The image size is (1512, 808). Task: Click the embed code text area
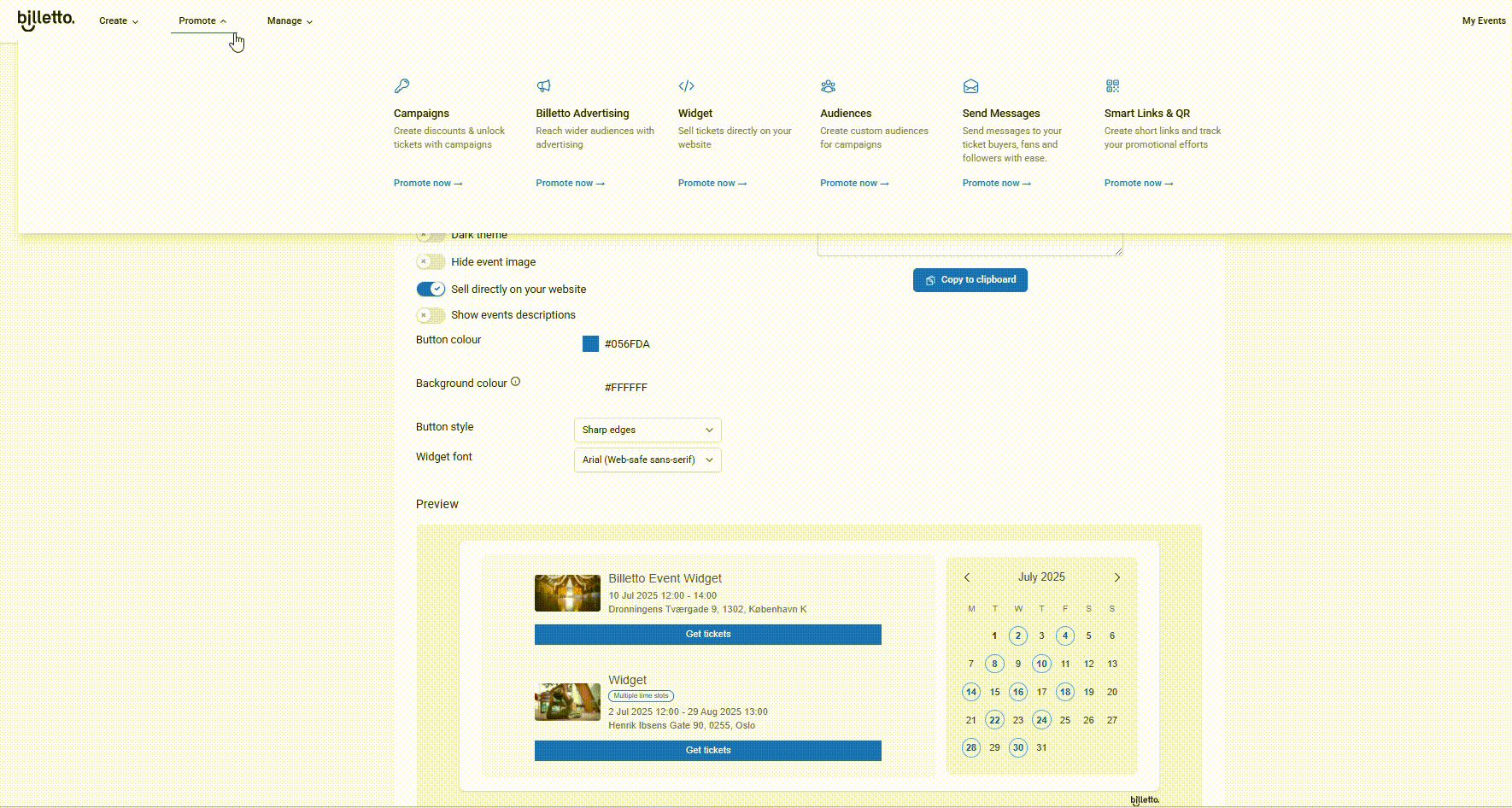[970, 244]
